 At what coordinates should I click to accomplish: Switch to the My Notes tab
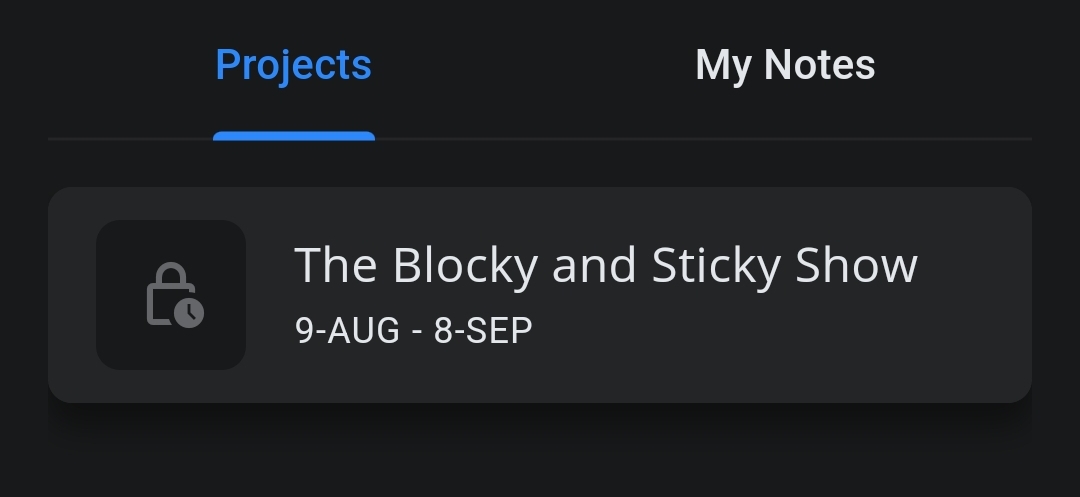[785, 65]
